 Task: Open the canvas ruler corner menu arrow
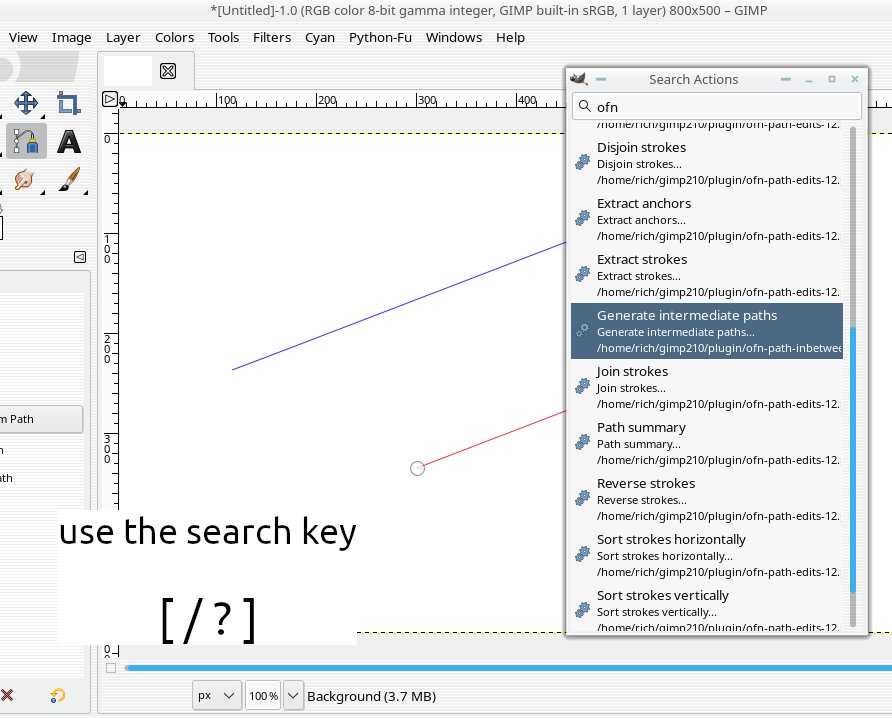coord(110,99)
